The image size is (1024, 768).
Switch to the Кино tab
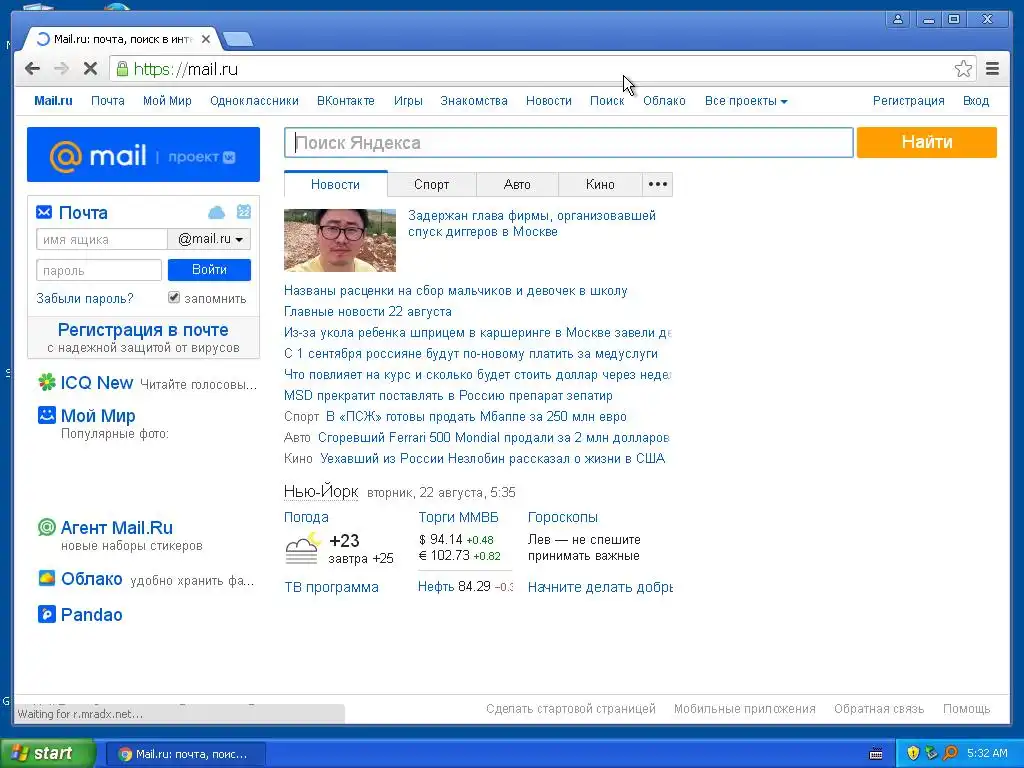(600, 184)
